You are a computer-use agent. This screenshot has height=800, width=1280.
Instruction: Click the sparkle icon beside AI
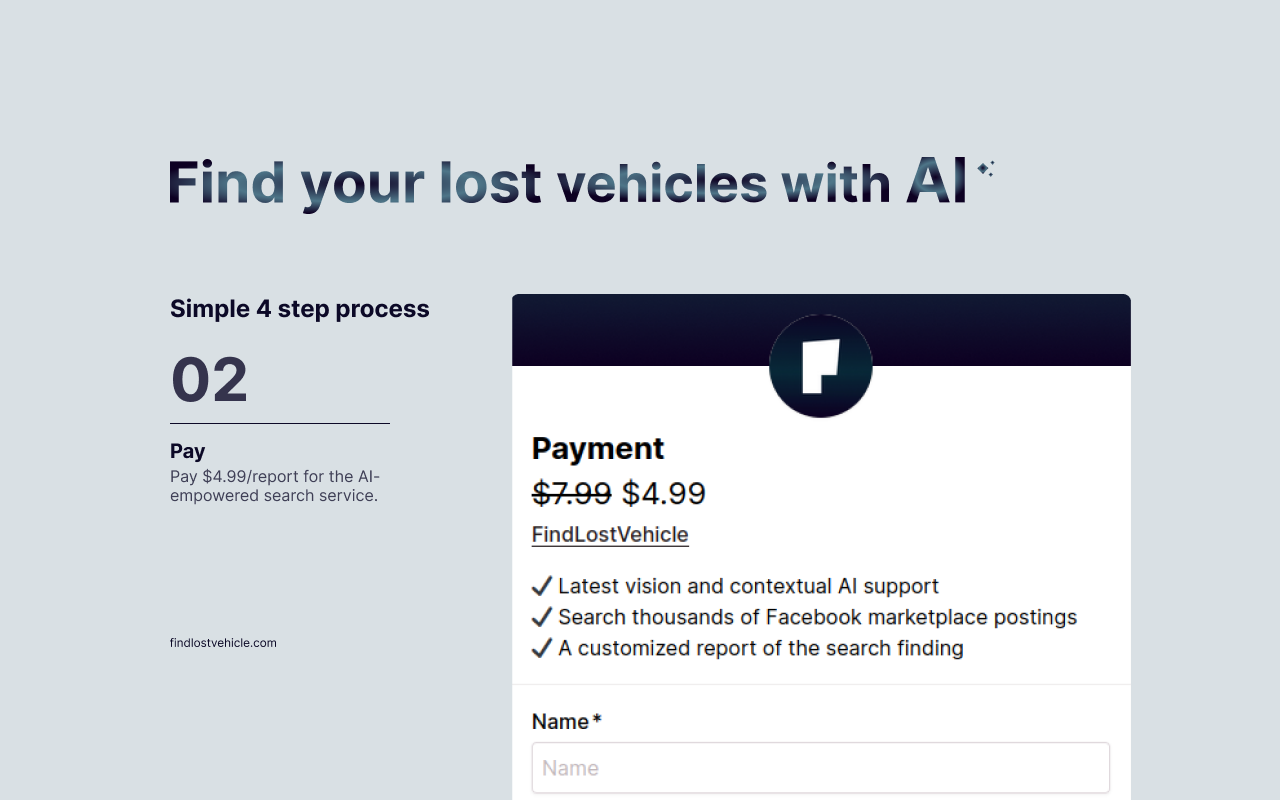(985, 169)
